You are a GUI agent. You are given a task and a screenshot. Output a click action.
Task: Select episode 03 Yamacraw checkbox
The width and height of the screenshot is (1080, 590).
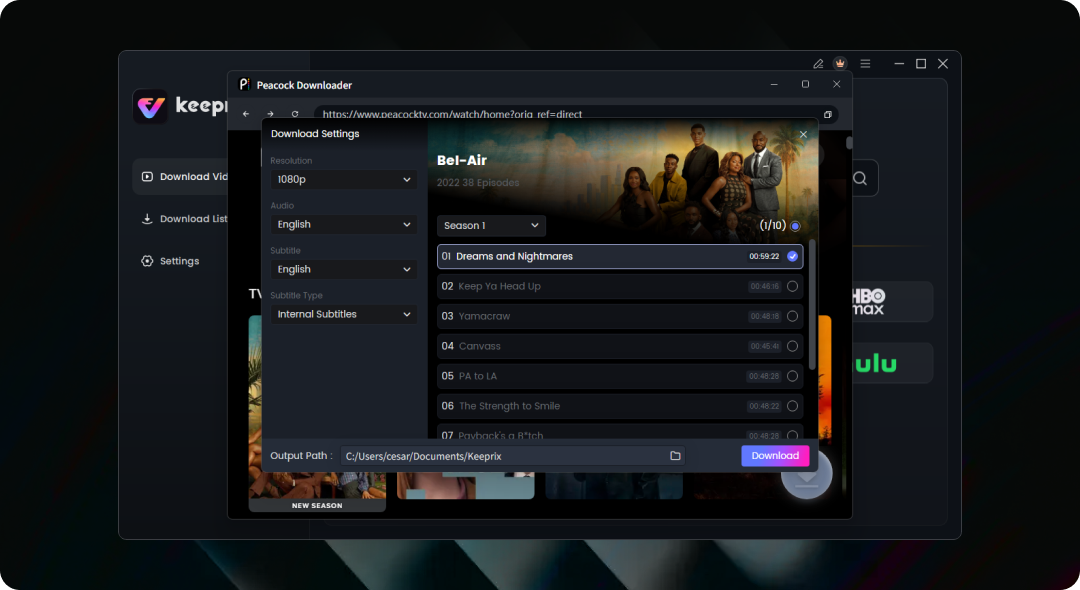point(792,316)
